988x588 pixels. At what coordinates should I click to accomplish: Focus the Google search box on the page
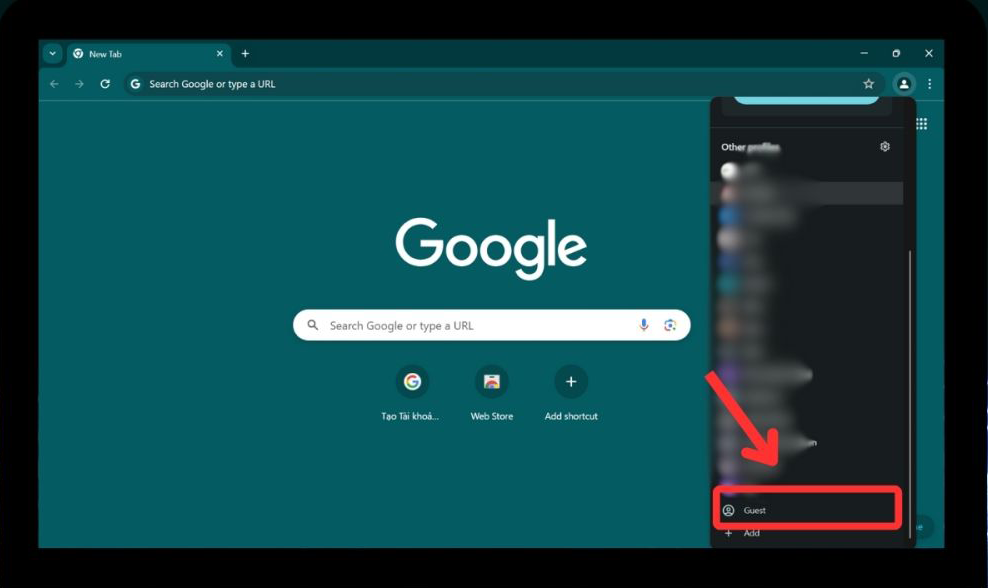point(491,325)
